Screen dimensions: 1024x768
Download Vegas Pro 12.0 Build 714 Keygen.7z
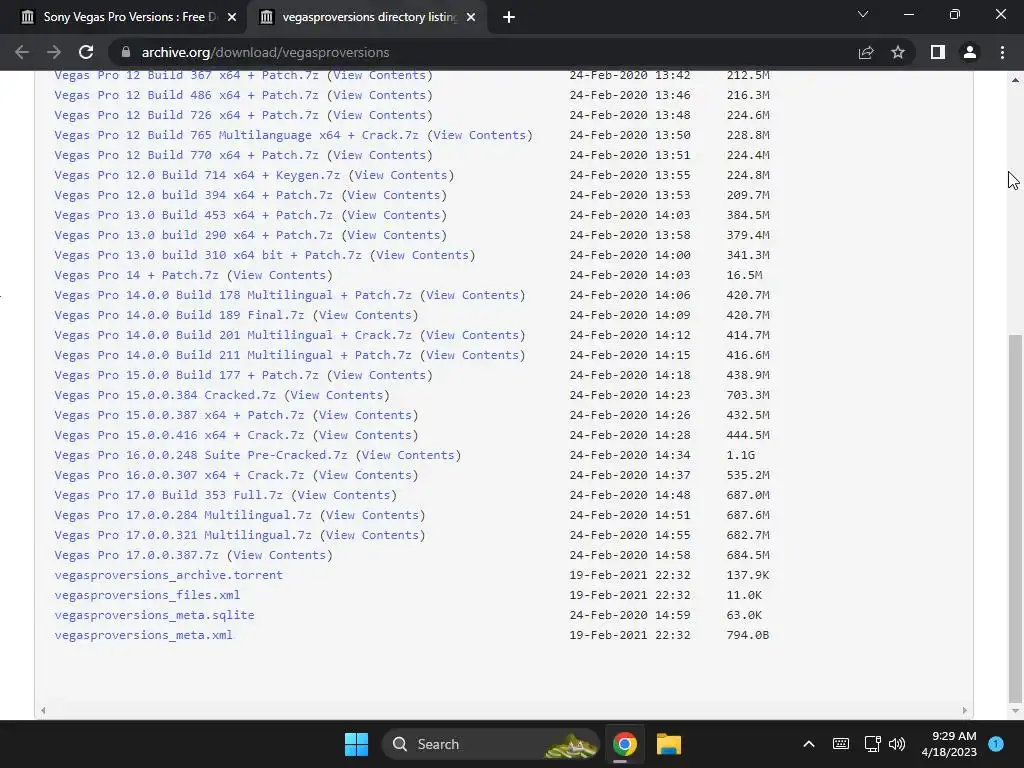pyautogui.click(x=197, y=175)
